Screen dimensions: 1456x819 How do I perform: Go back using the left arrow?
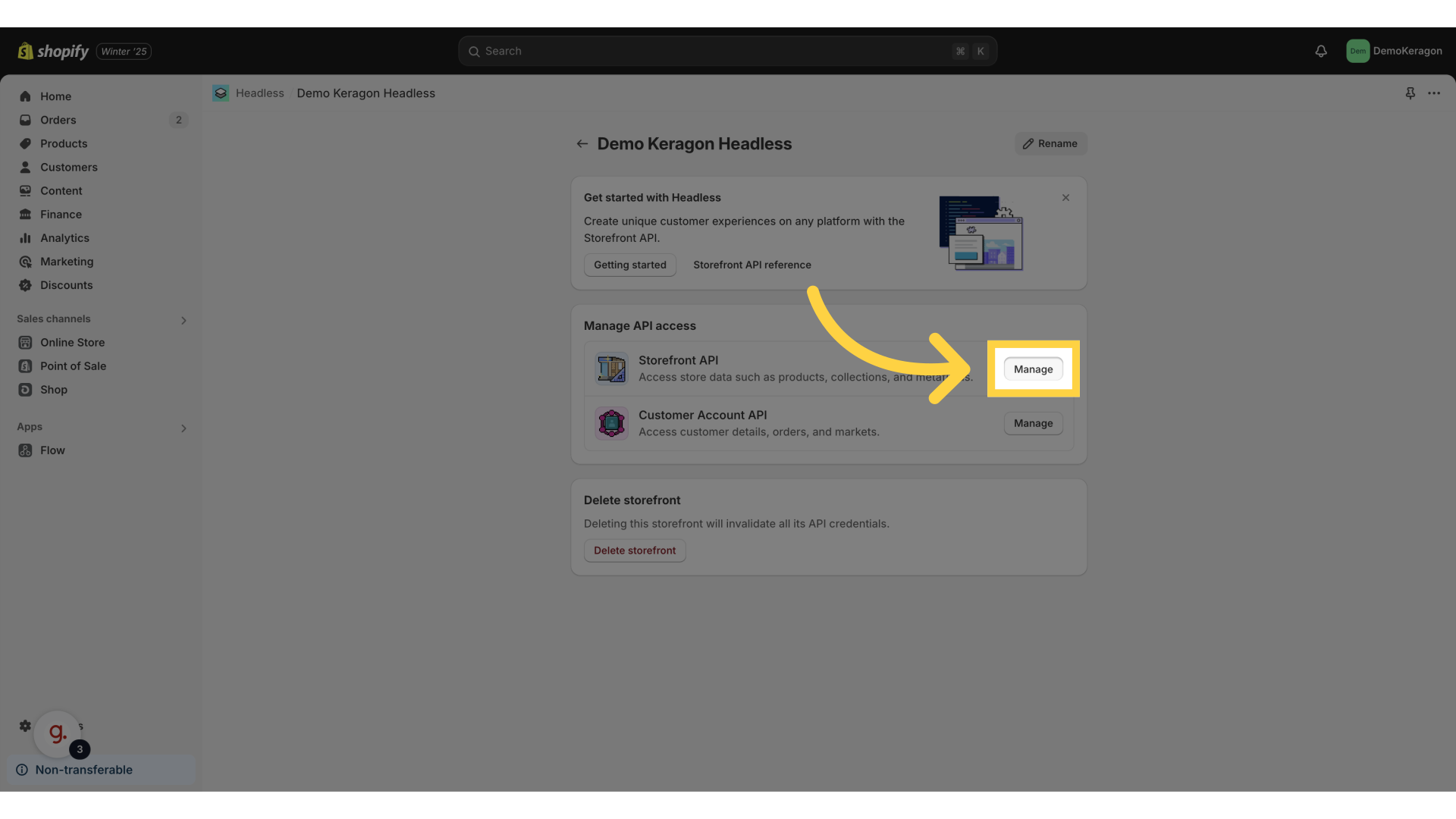click(x=582, y=143)
